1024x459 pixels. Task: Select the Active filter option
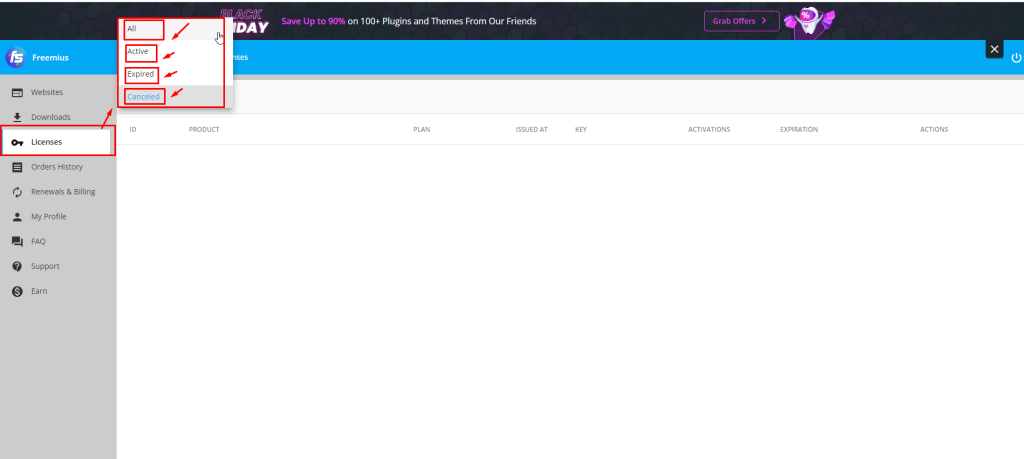click(x=175, y=52)
